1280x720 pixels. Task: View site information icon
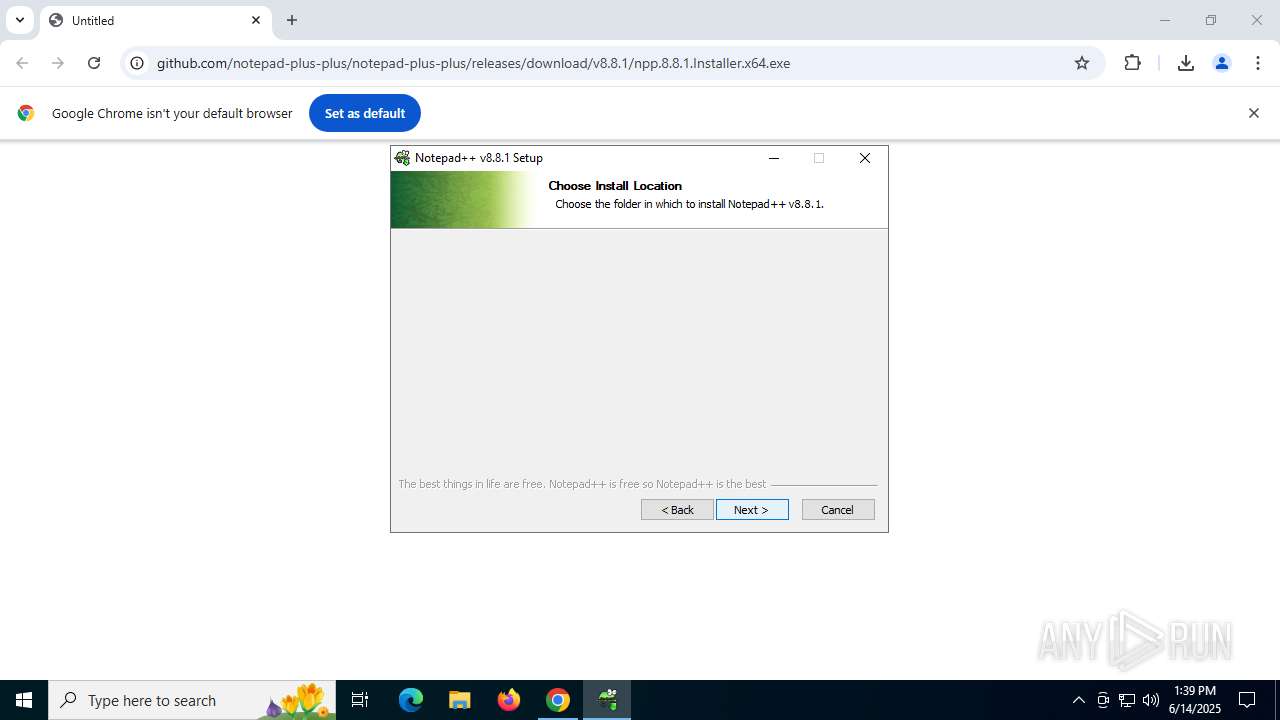137,63
